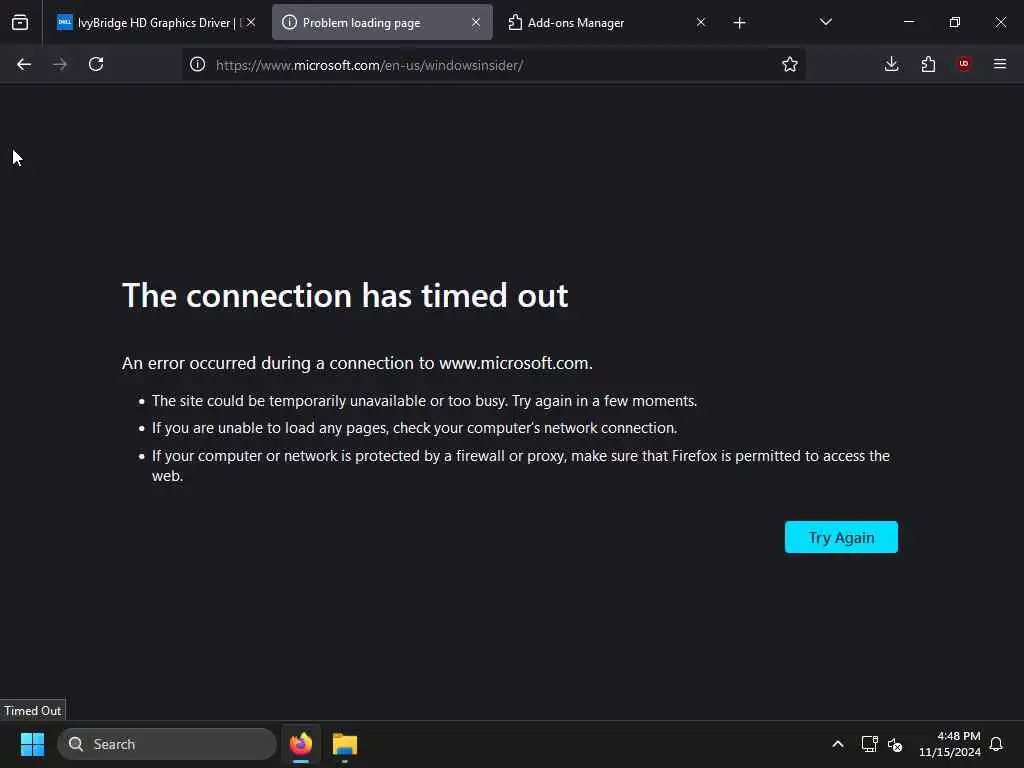Click the microsoft.com URL address field
The height and width of the screenshot is (768, 1024).
(x=493, y=65)
